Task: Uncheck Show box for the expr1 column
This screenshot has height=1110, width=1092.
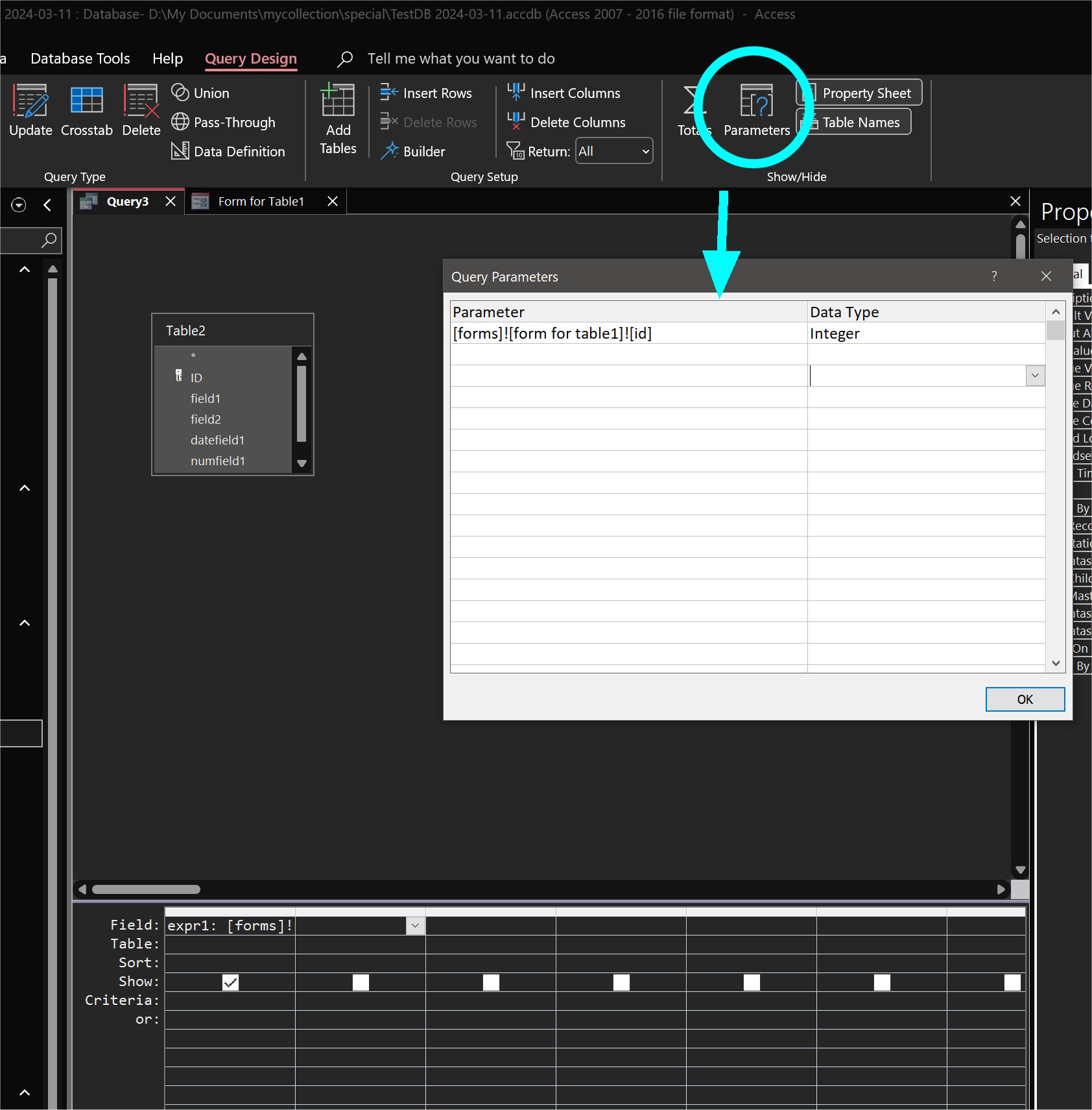Action: tap(230, 982)
